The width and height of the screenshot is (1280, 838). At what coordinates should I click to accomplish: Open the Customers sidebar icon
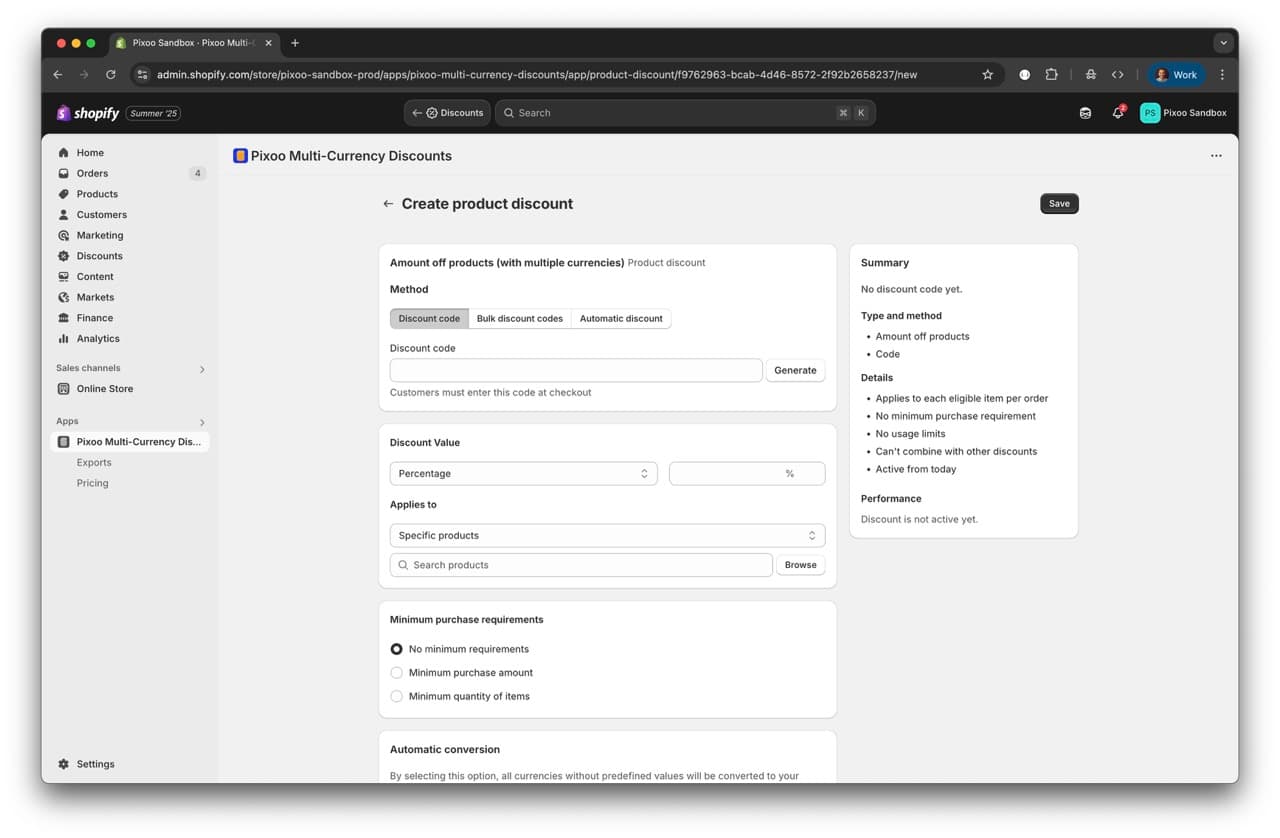click(x=64, y=215)
